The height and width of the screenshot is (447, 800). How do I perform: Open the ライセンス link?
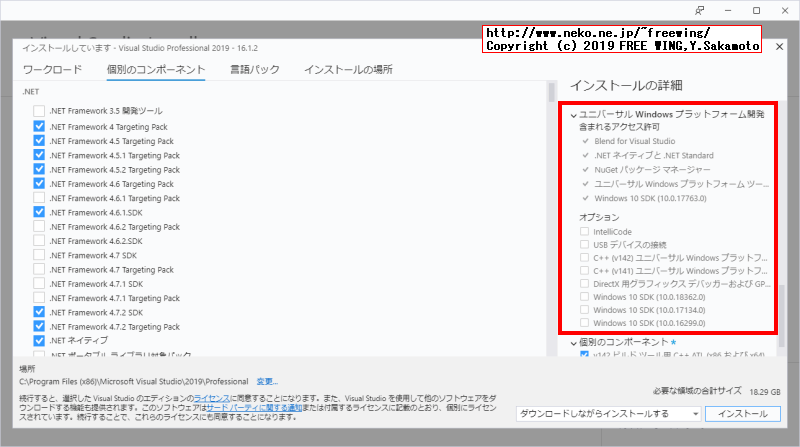click(211, 398)
